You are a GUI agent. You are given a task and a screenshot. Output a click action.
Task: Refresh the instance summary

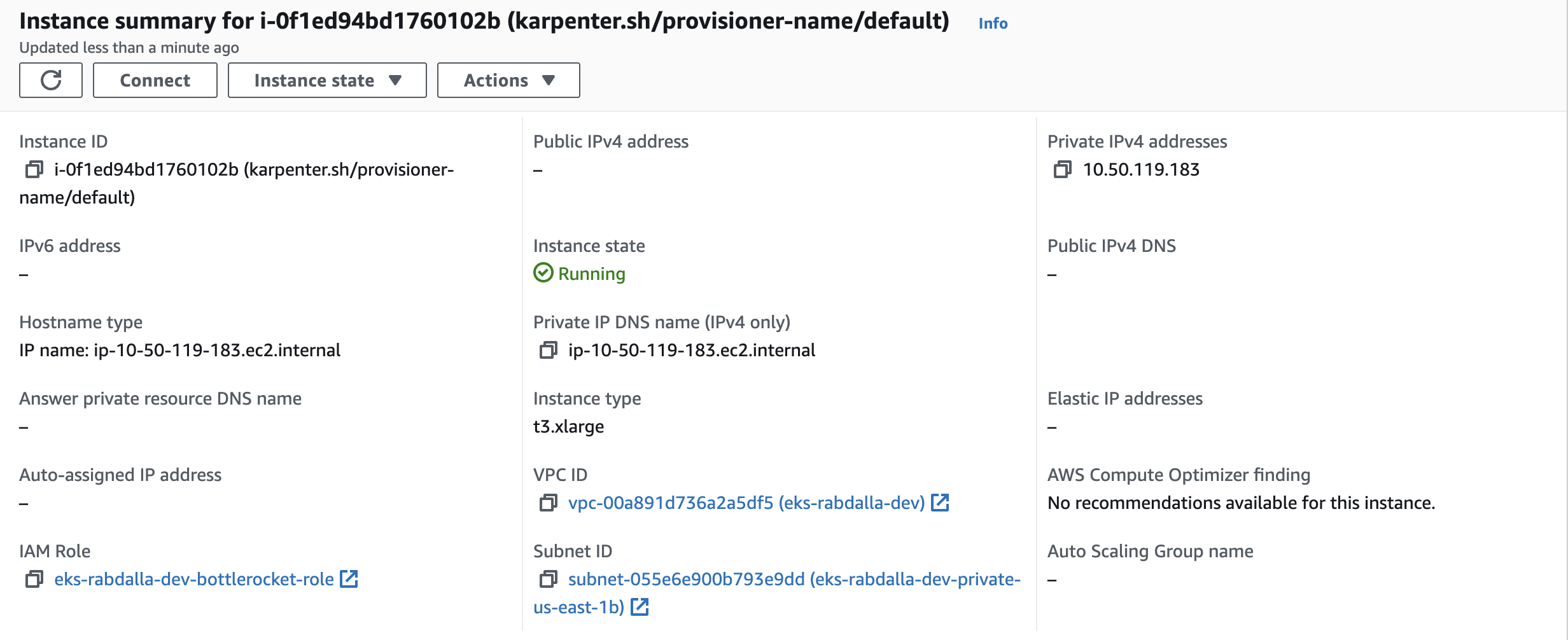tap(51, 80)
